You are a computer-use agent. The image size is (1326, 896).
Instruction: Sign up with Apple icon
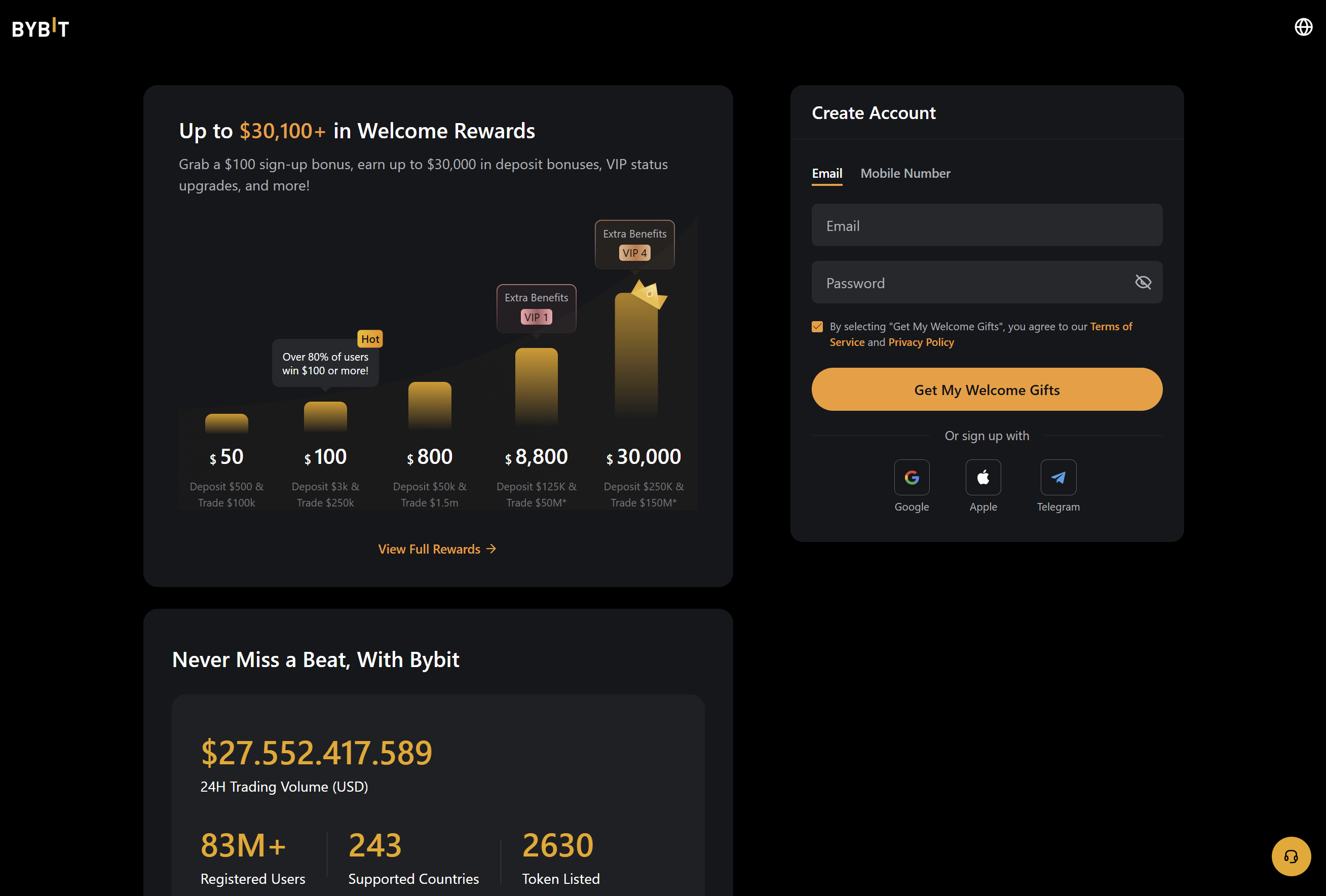(x=982, y=477)
